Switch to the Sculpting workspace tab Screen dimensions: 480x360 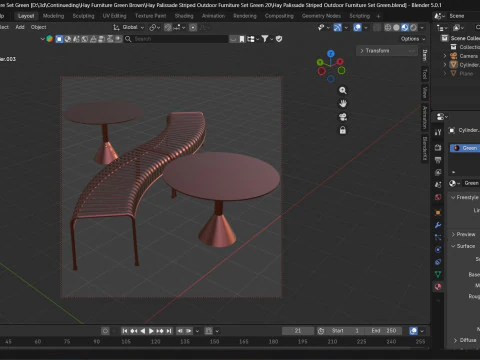83,16
